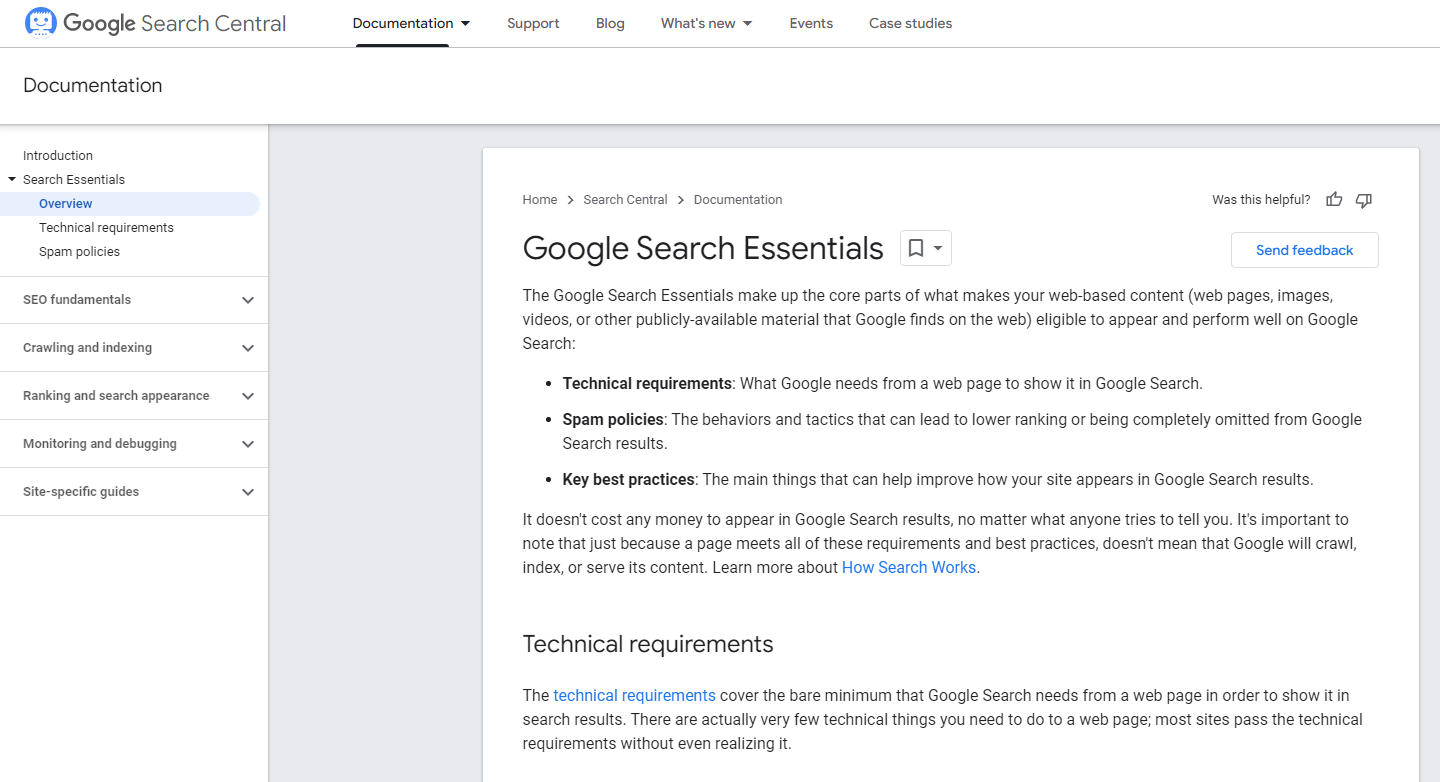Select Introduction in the sidebar
1440x782 pixels.
click(58, 156)
